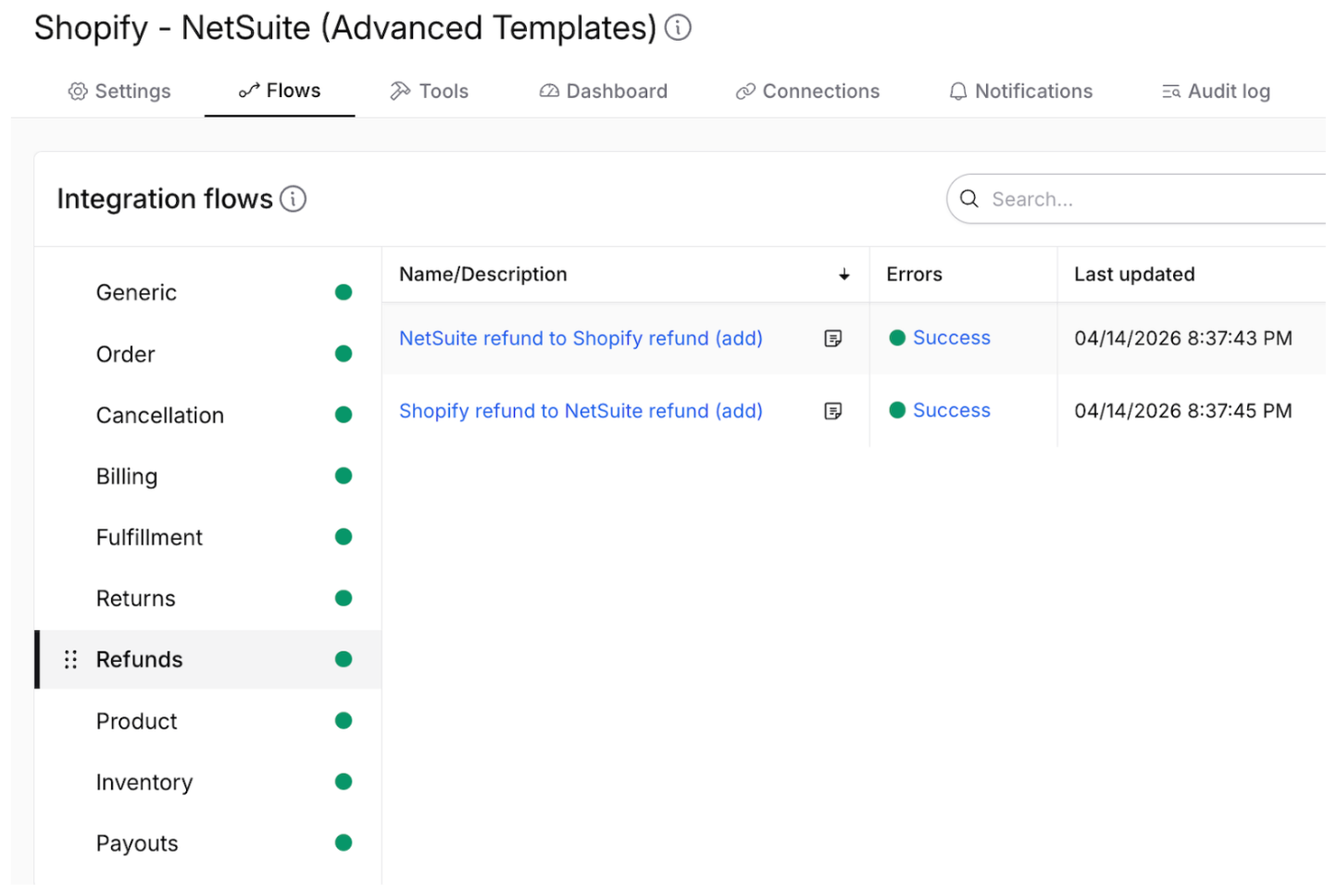
Task: Click the search magnifier icon
Action: (x=969, y=199)
